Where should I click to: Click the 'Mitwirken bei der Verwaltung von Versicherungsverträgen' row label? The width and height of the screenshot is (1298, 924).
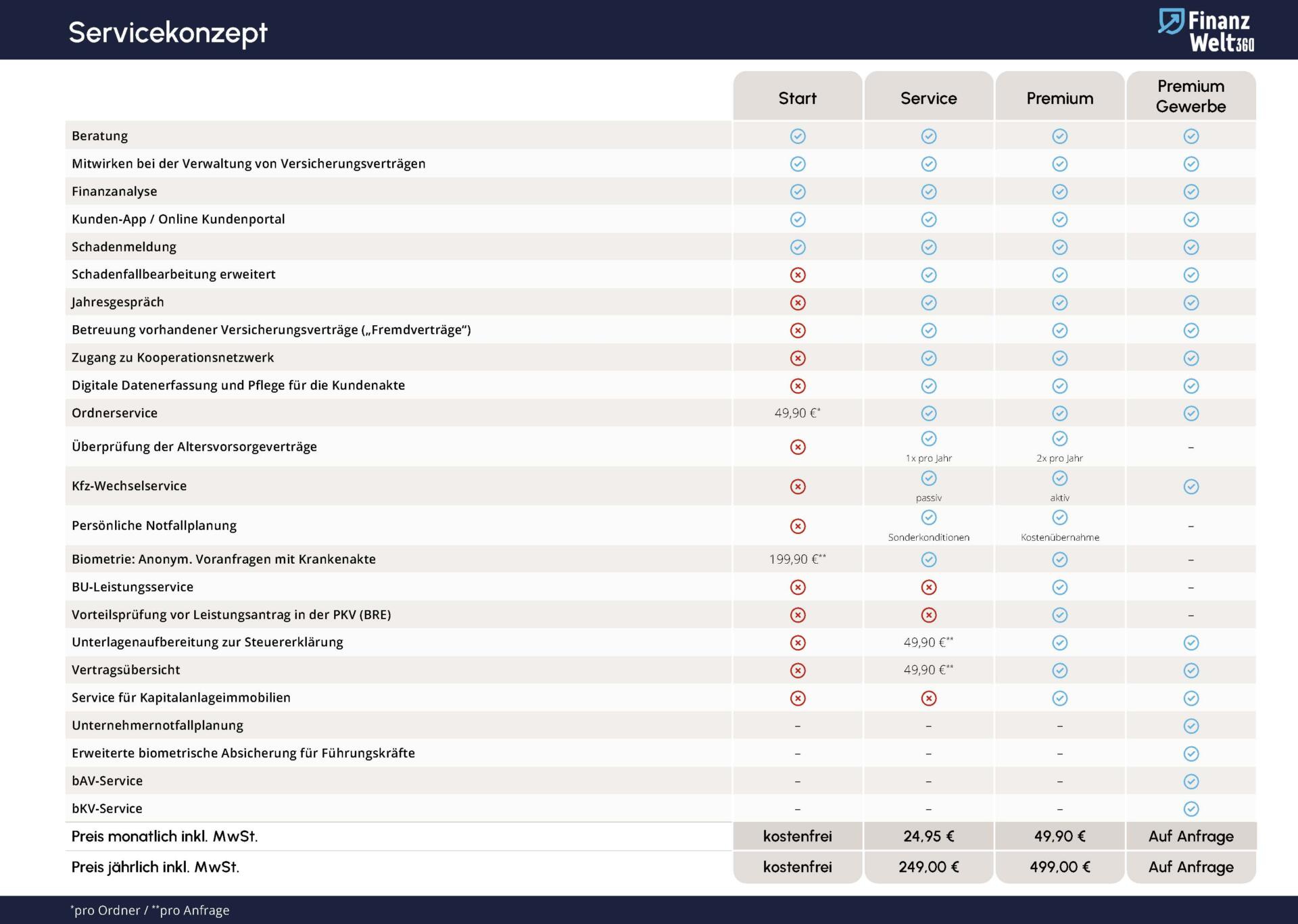249,164
